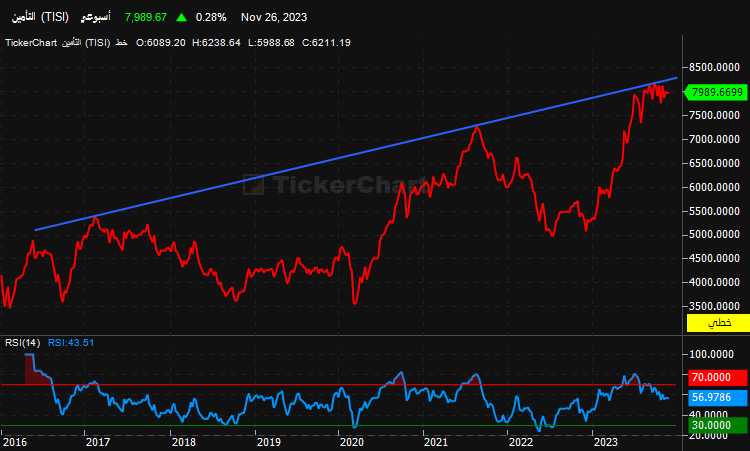Click the green 7989.6699 price tag
The image size is (750, 451).
coord(716,92)
